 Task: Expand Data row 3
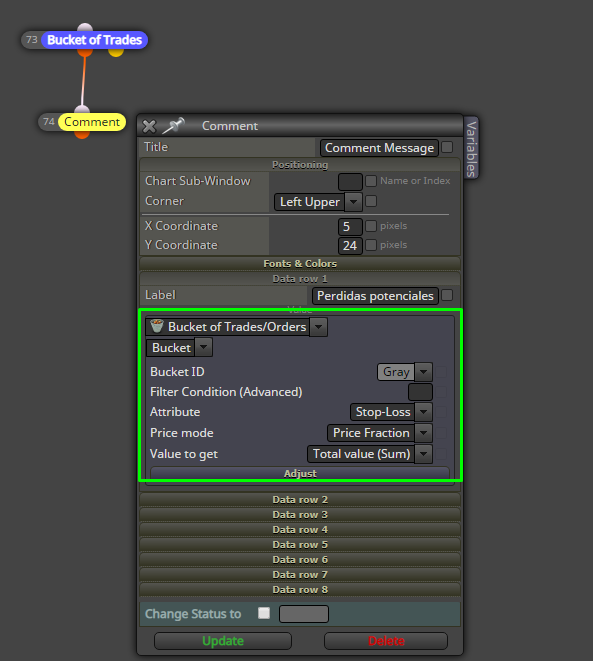[300, 515]
